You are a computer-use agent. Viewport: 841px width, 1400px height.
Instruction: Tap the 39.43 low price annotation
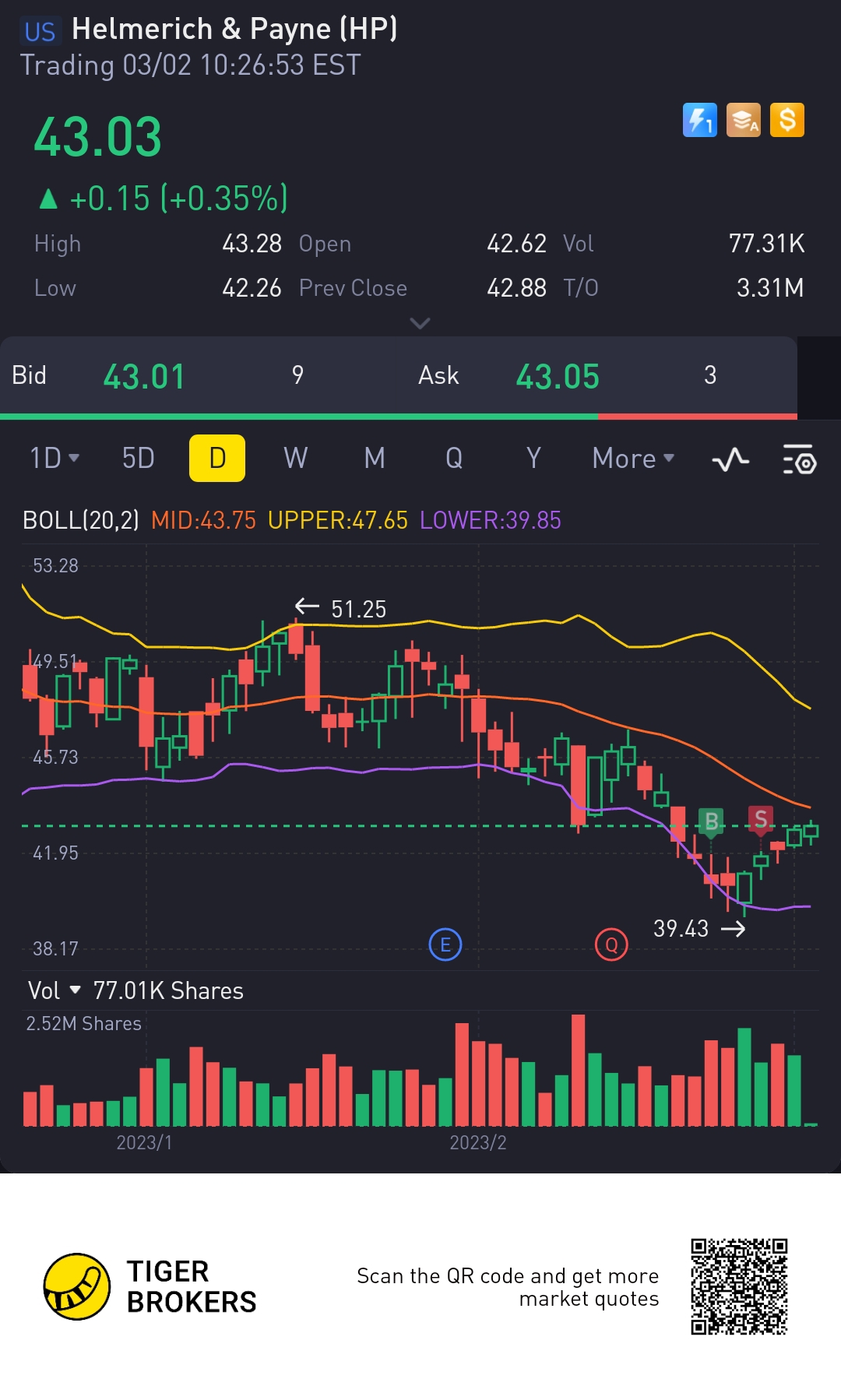pyautogui.click(x=681, y=928)
